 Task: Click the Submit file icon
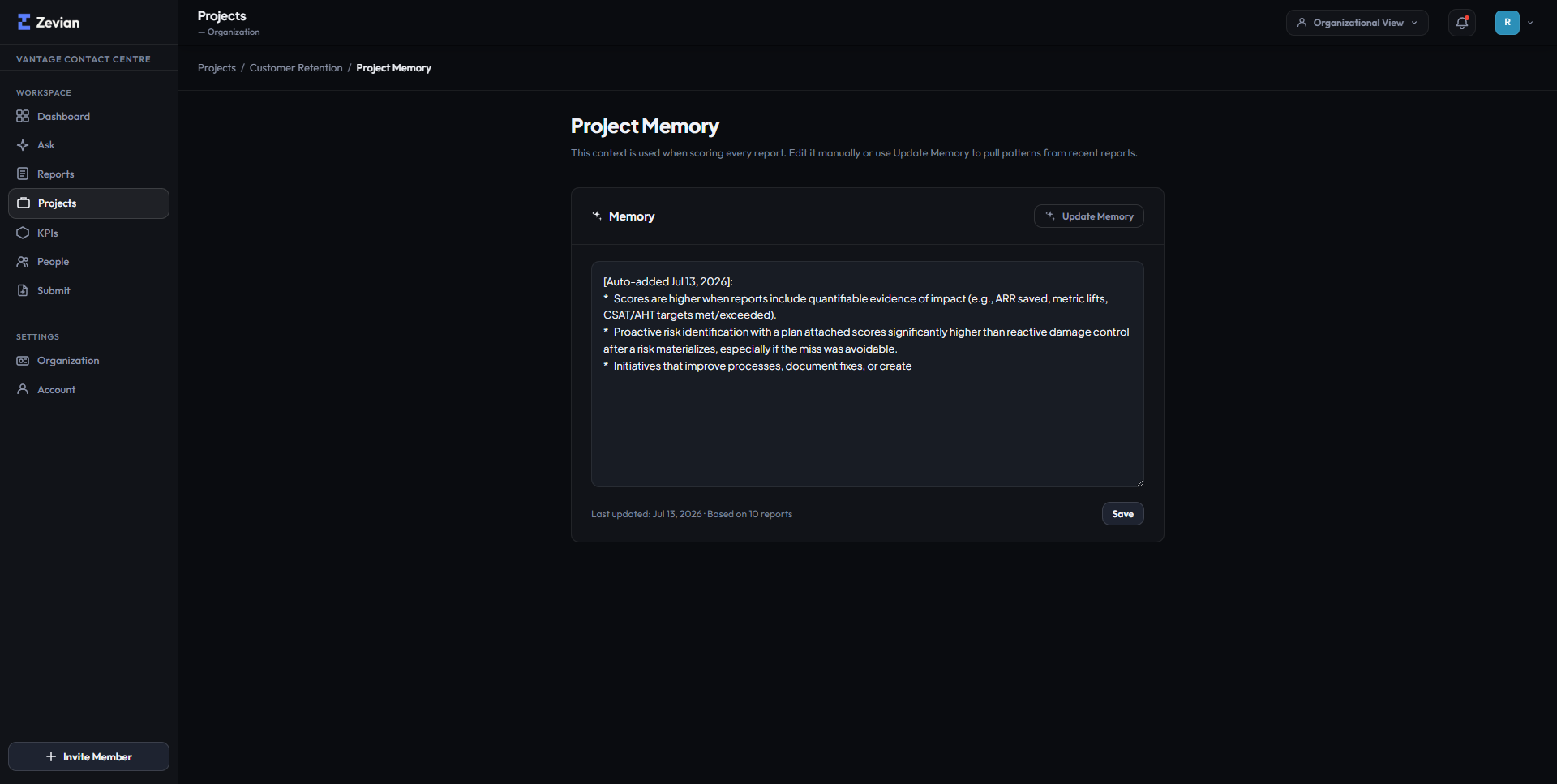23,290
